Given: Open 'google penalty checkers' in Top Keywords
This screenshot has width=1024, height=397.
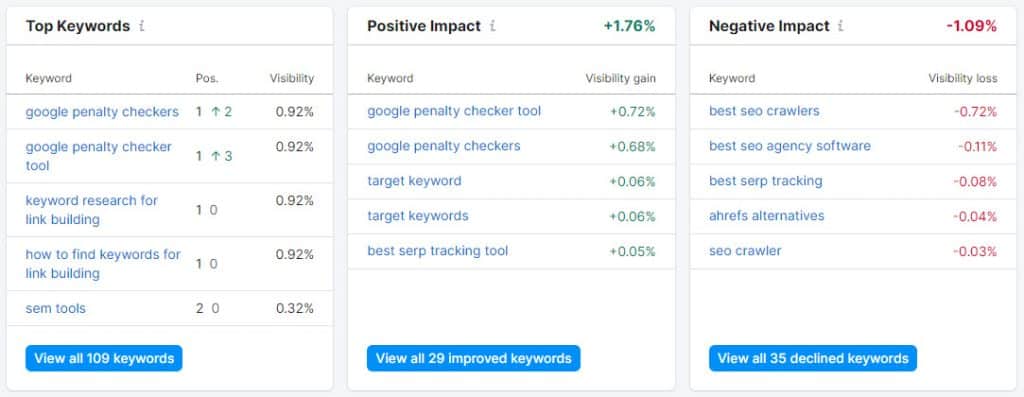Looking at the screenshot, I should click(102, 112).
